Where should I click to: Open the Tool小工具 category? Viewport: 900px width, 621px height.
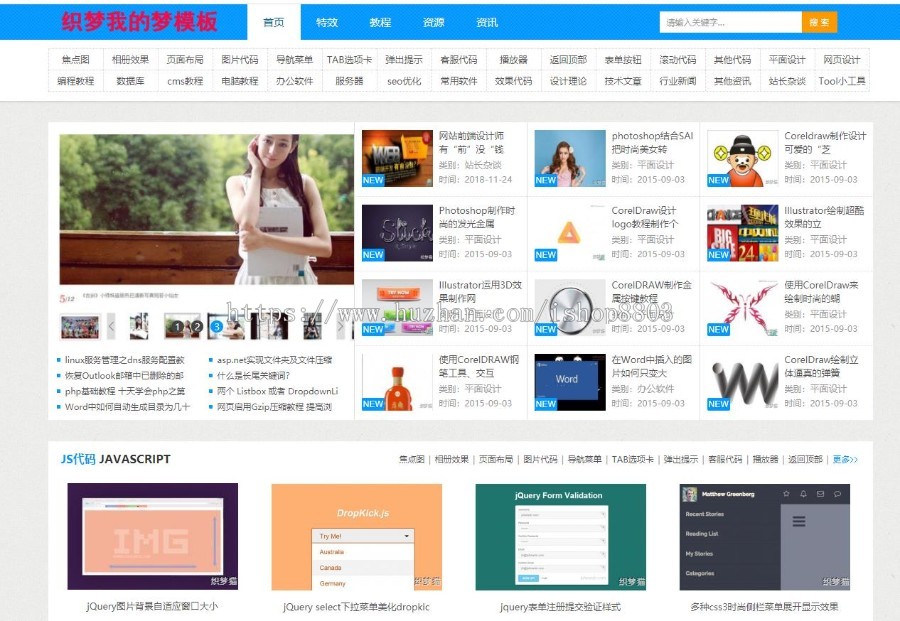click(x=842, y=81)
